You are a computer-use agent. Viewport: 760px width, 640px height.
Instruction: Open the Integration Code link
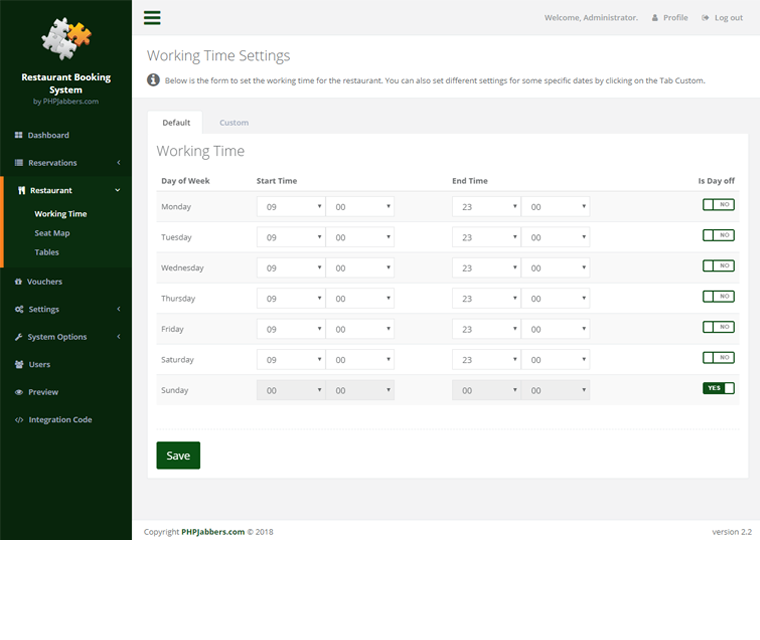tap(60, 420)
